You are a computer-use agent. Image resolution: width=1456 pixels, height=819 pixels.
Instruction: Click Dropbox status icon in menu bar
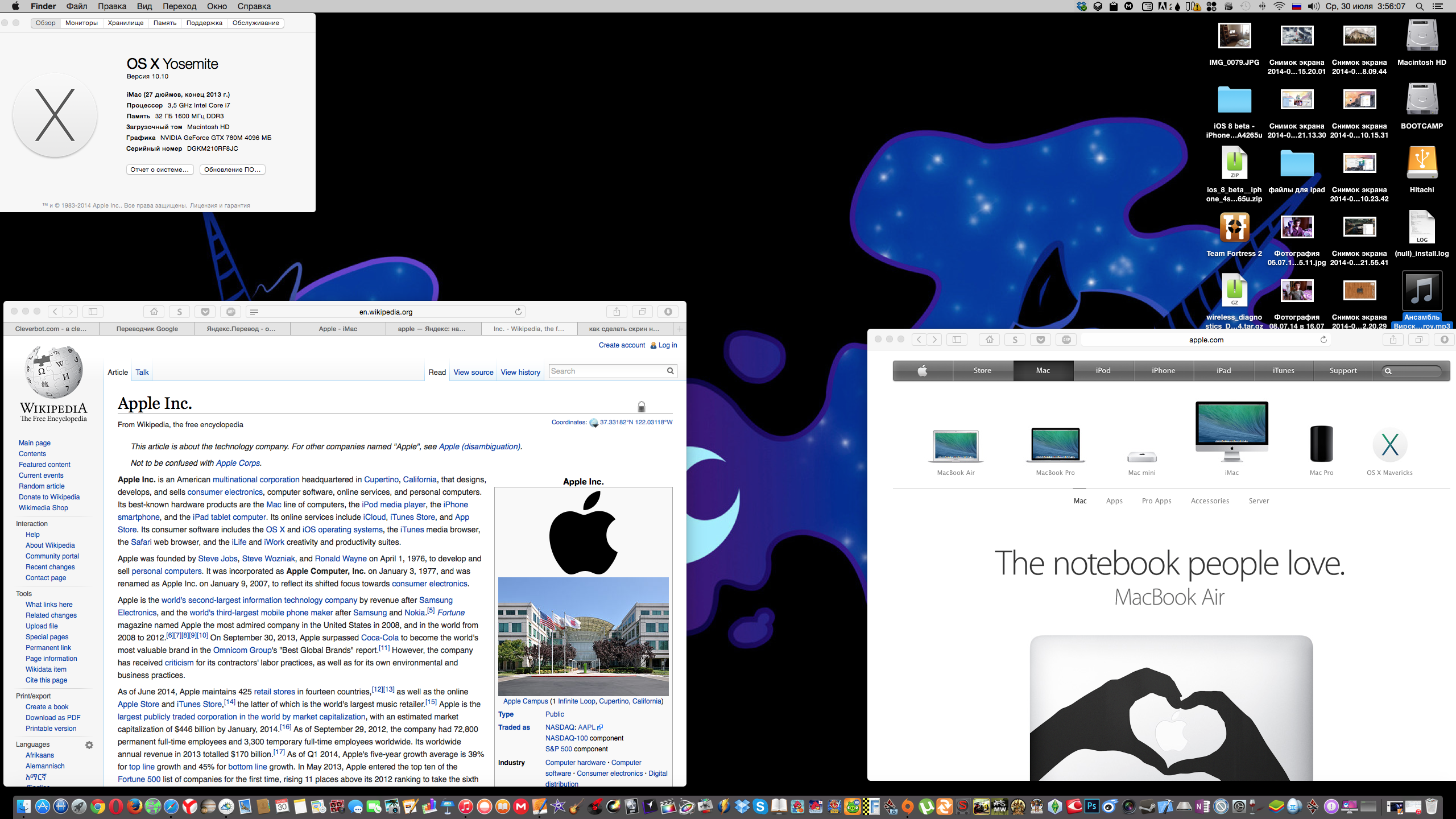coord(1082,6)
